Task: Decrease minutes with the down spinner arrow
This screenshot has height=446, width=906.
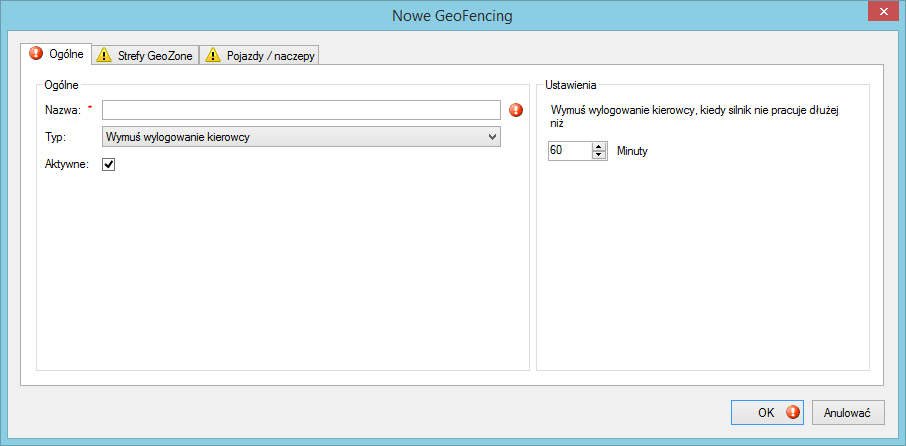Action: 599,155
